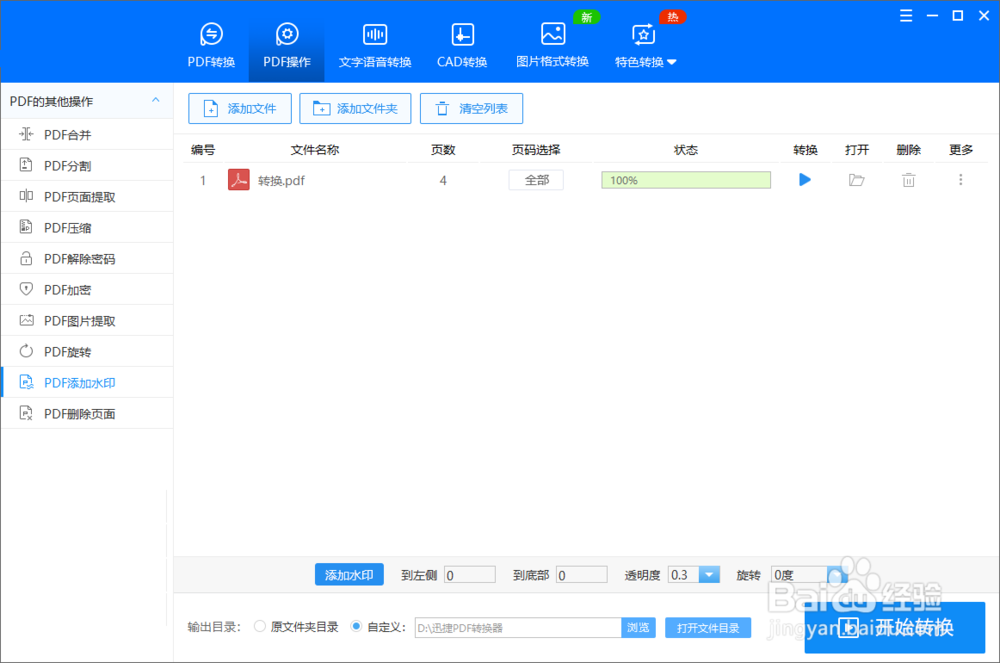The image size is (1000, 663).
Task: Open the 全部 page selection for 转换.pdf
Action: point(536,180)
